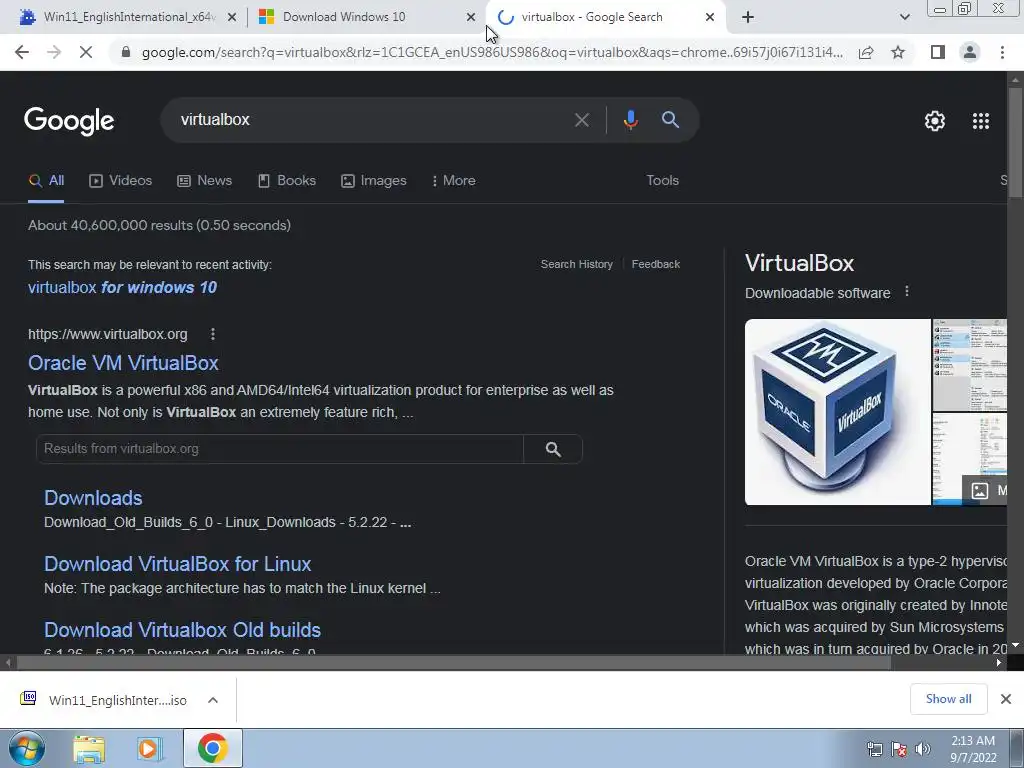Open Download Virtualbox Old builds link
Image resolution: width=1024 pixels, height=768 pixels.
point(182,630)
